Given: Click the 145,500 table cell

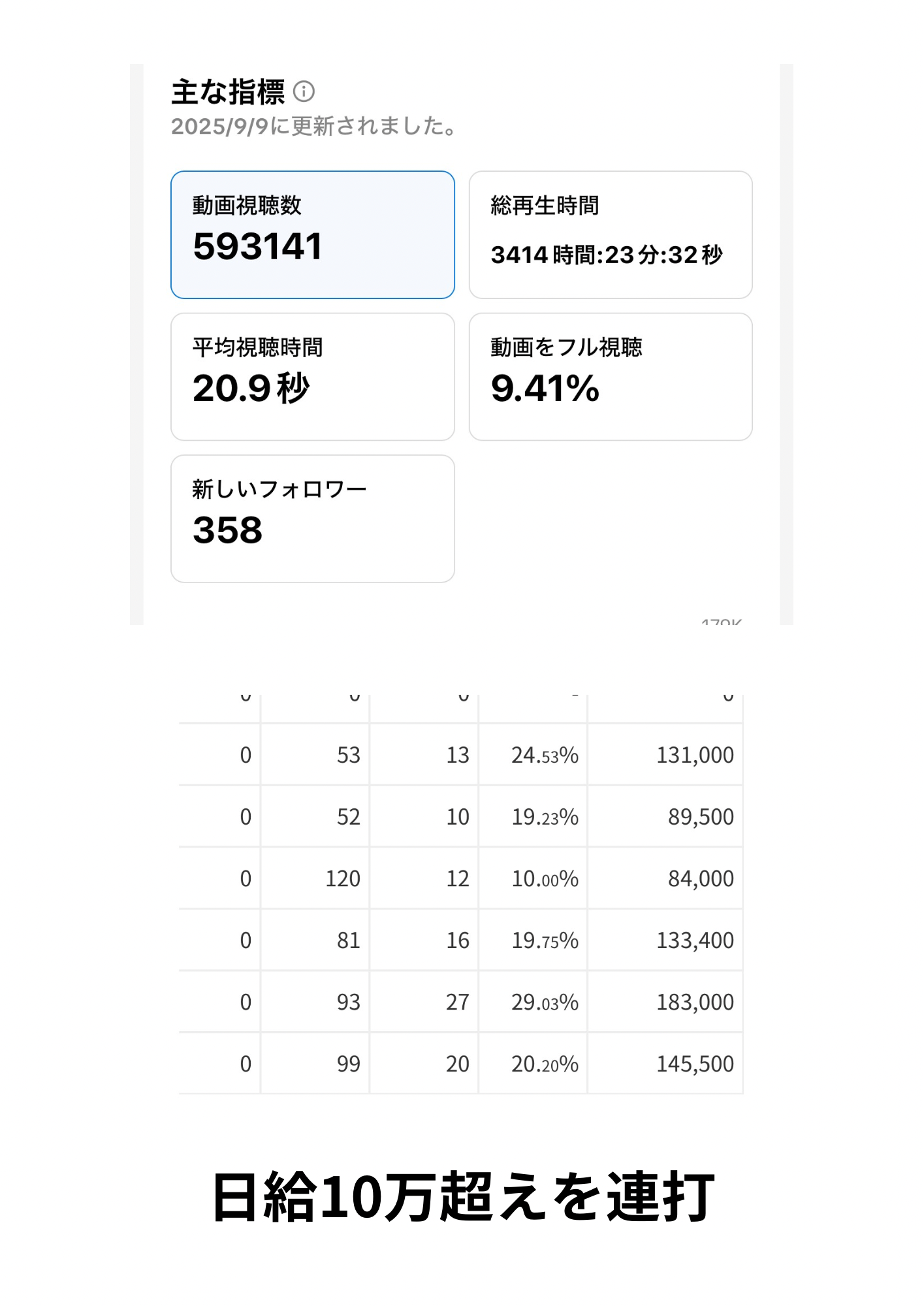Looking at the screenshot, I should (694, 1064).
